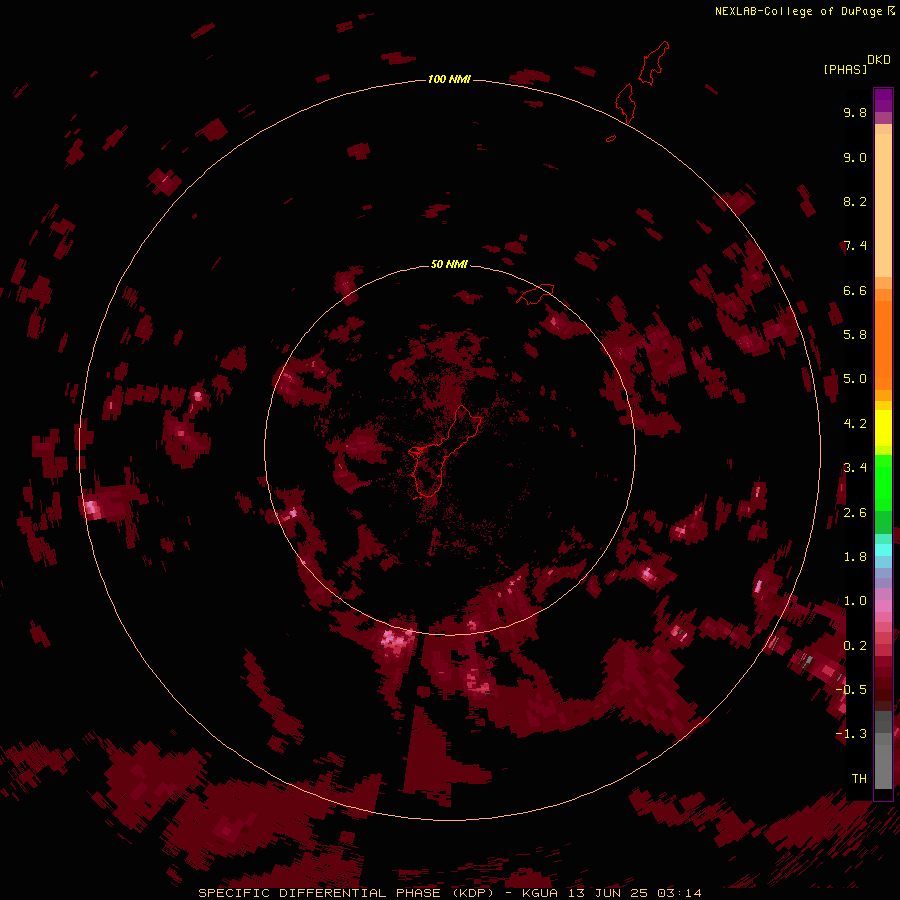Click the purple top of color bar
Image resolution: width=900 pixels, height=900 pixels.
pyautogui.click(x=883, y=100)
